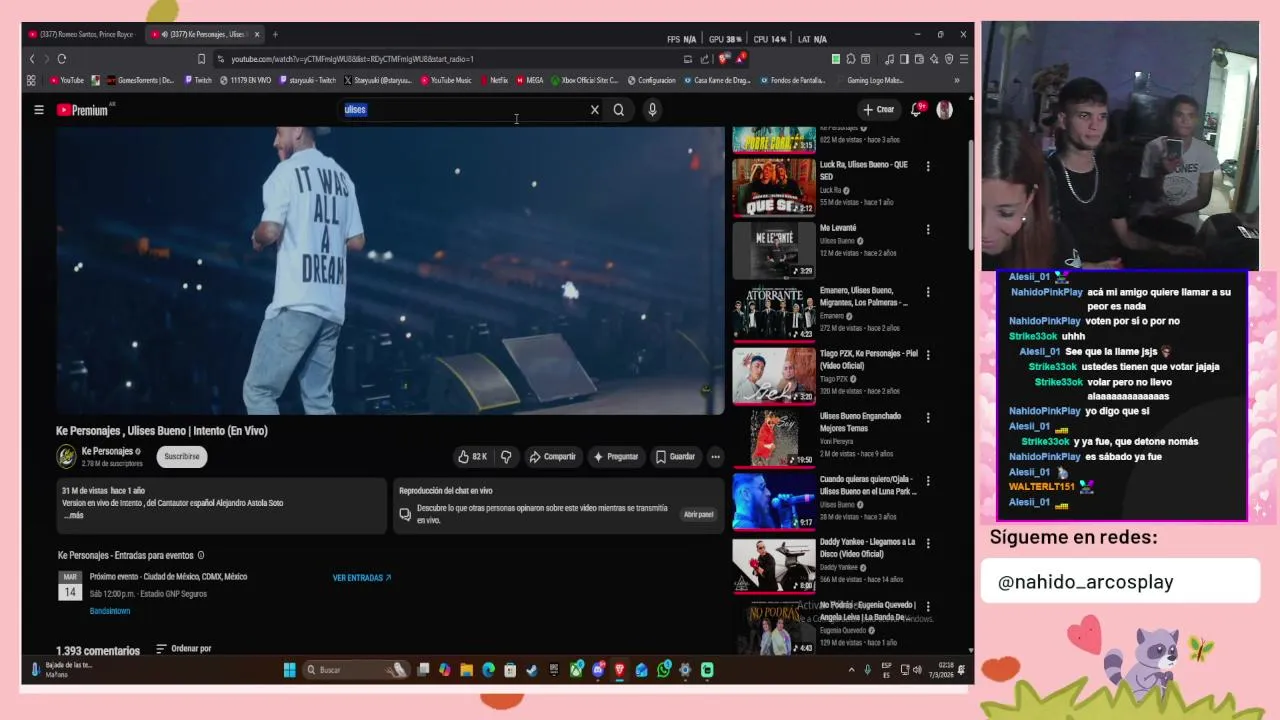This screenshot has height=720, width=1280.
Task: Open the weather widget Bajada de las te...
Action: (62, 669)
